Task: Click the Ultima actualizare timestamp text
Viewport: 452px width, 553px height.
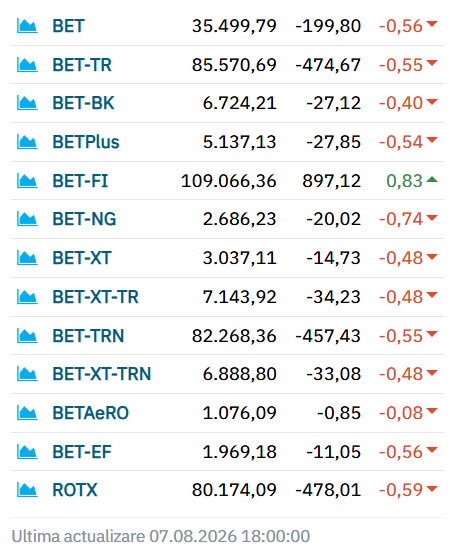Action: click(x=161, y=536)
